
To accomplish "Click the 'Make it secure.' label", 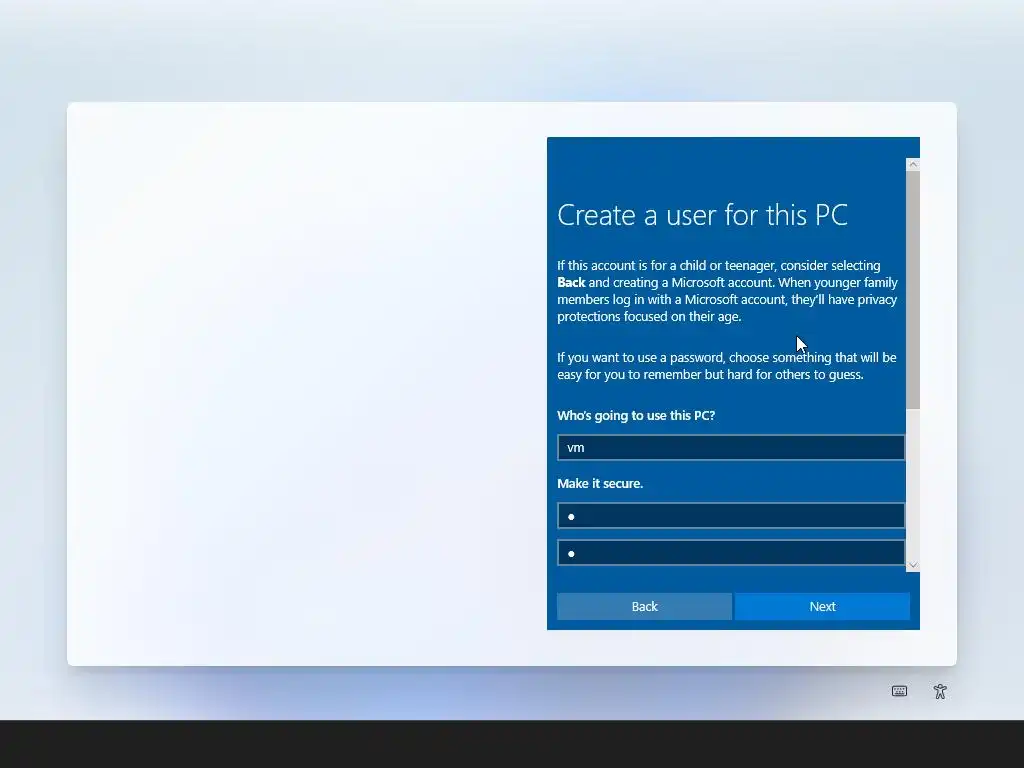I will pos(600,483).
